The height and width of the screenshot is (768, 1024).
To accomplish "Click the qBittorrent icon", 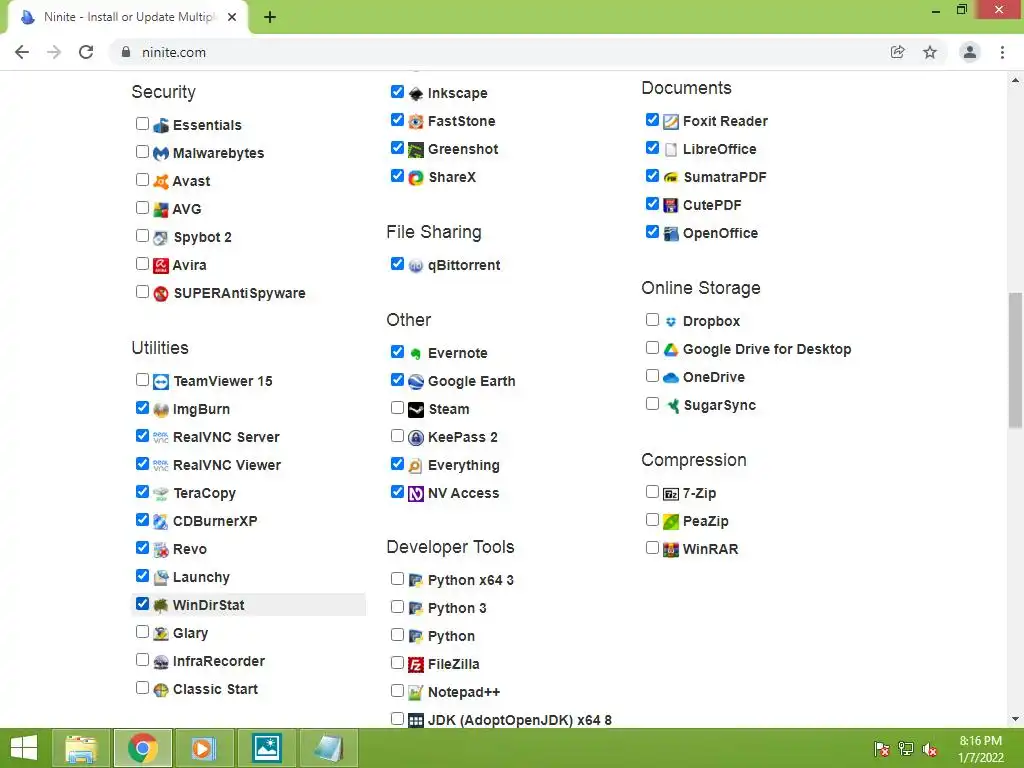I will pos(416,266).
